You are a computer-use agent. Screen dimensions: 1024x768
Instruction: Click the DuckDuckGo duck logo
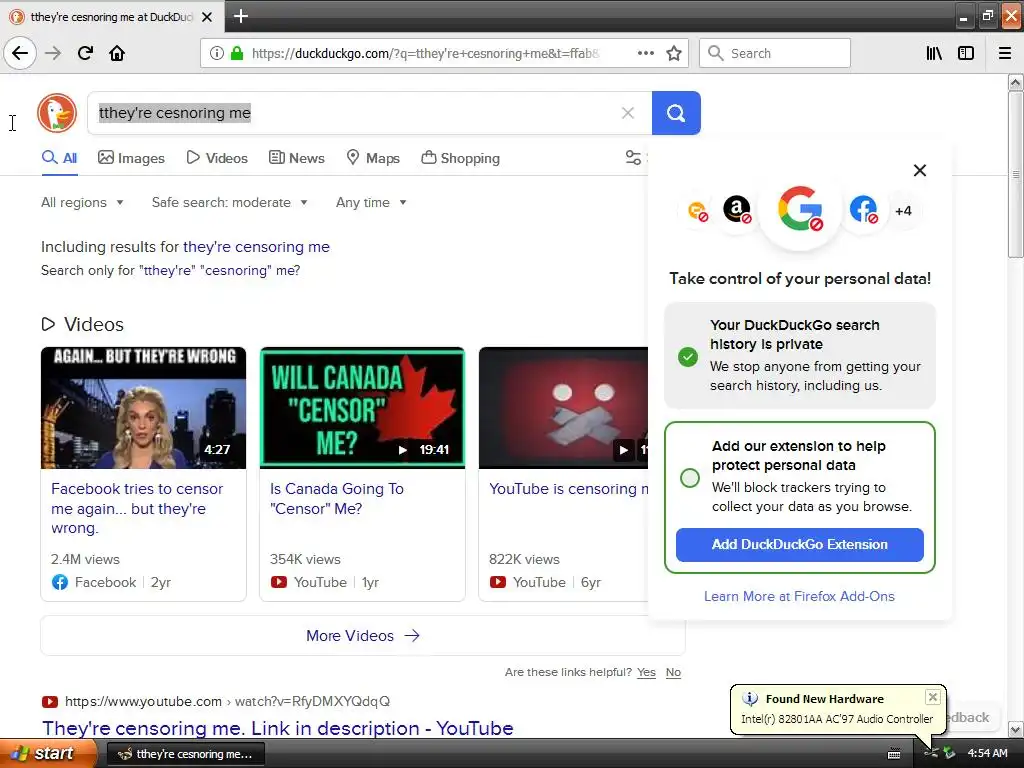pos(57,113)
